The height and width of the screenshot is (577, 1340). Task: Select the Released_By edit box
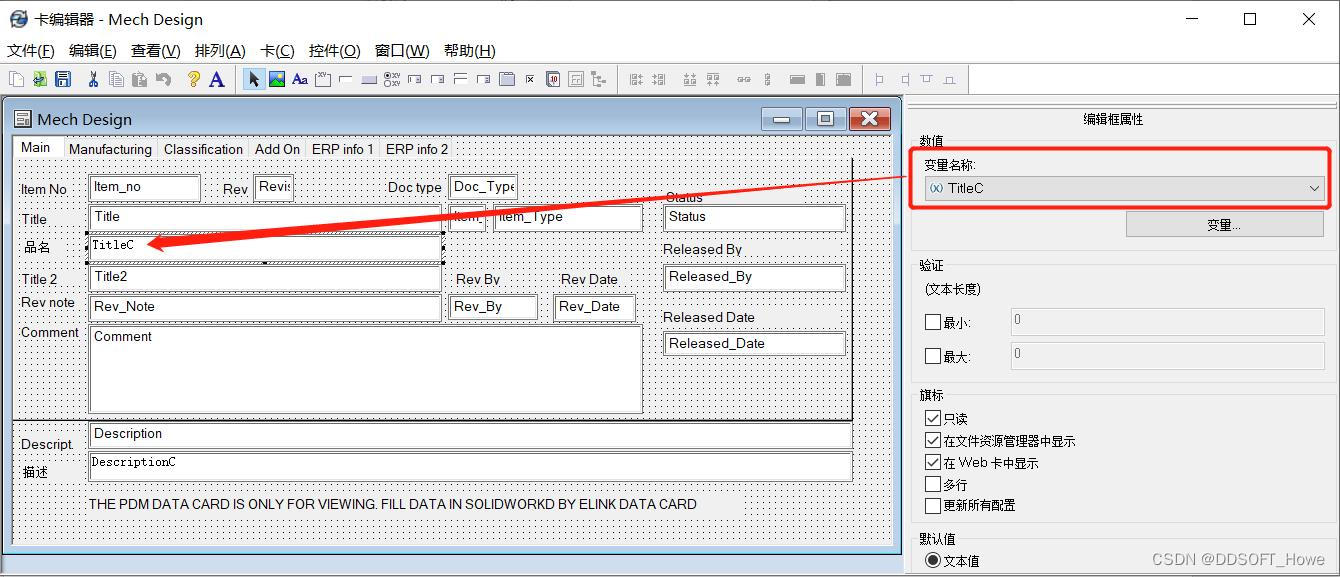[x=755, y=278]
